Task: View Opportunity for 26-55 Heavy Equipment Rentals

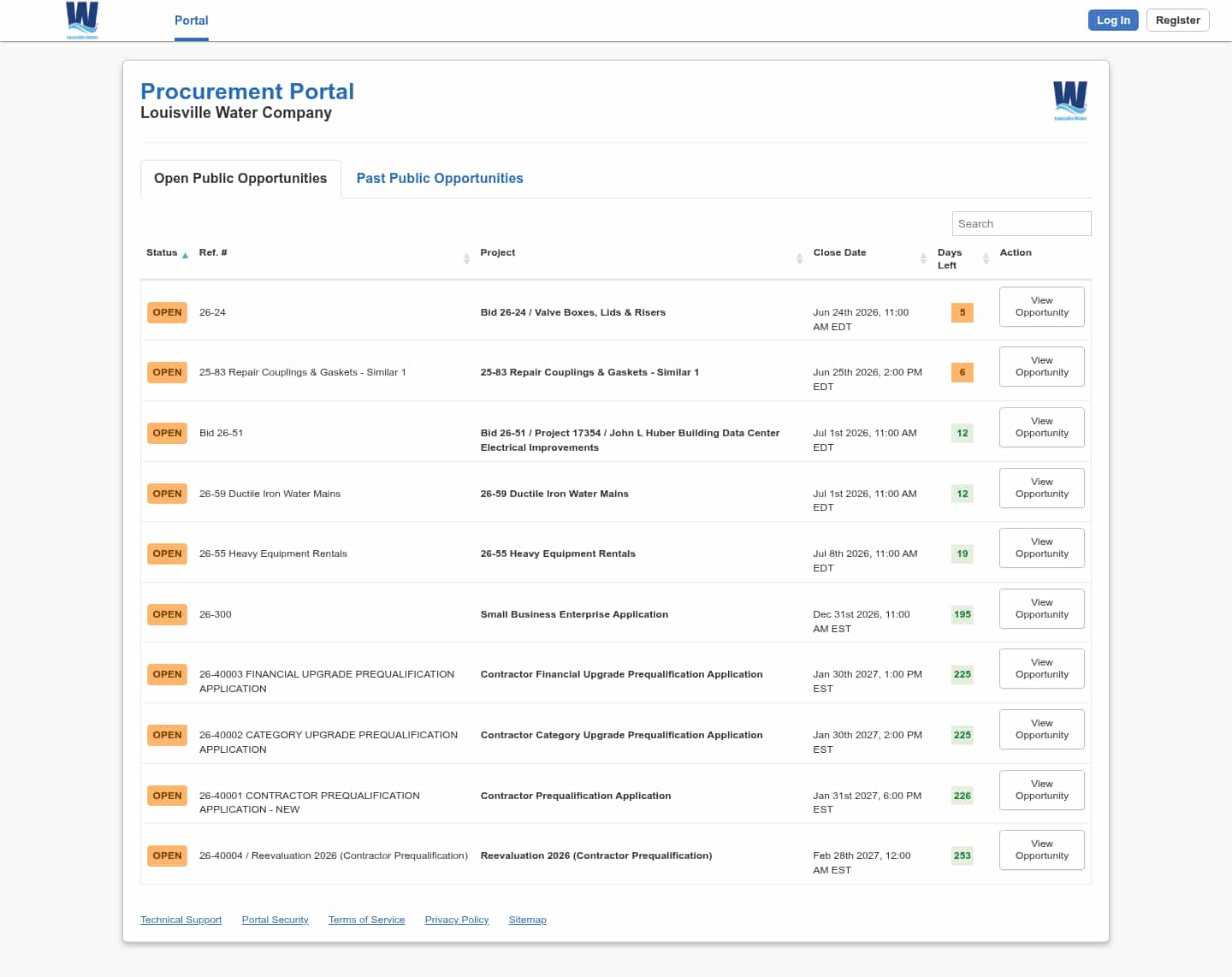Action: (x=1042, y=548)
